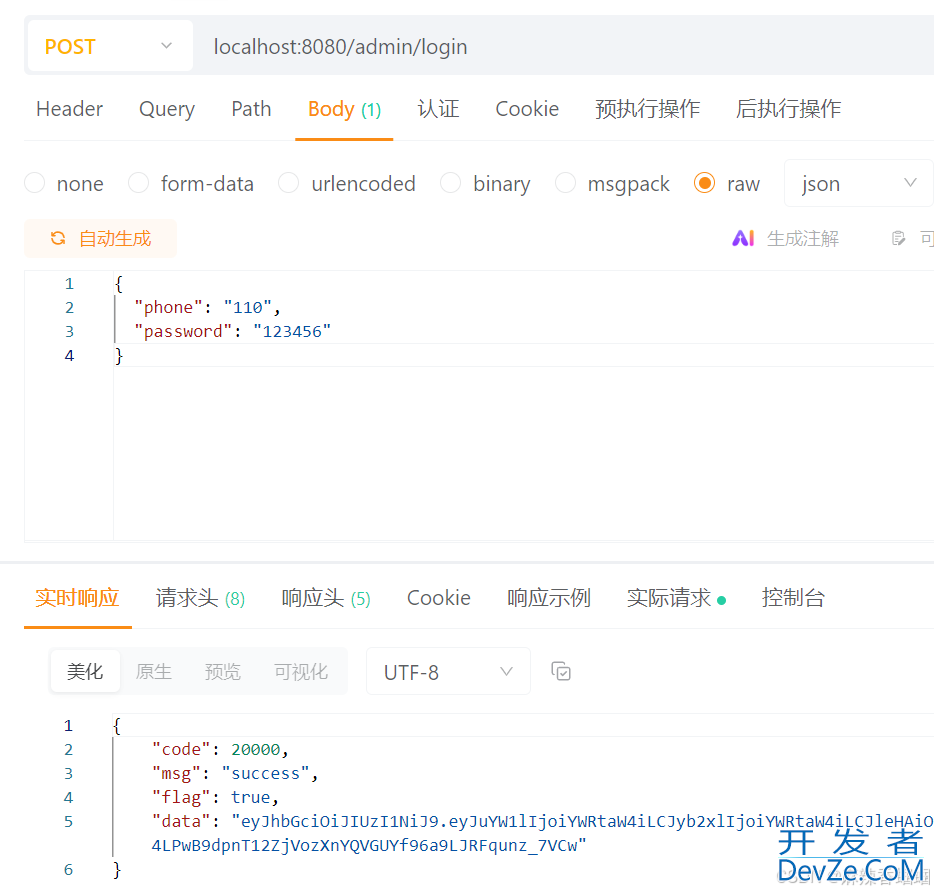The height and width of the screenshot is (892, 934).
Task: Open the UTF-8 encoding dropdown
Action: (x=448, y=672)
